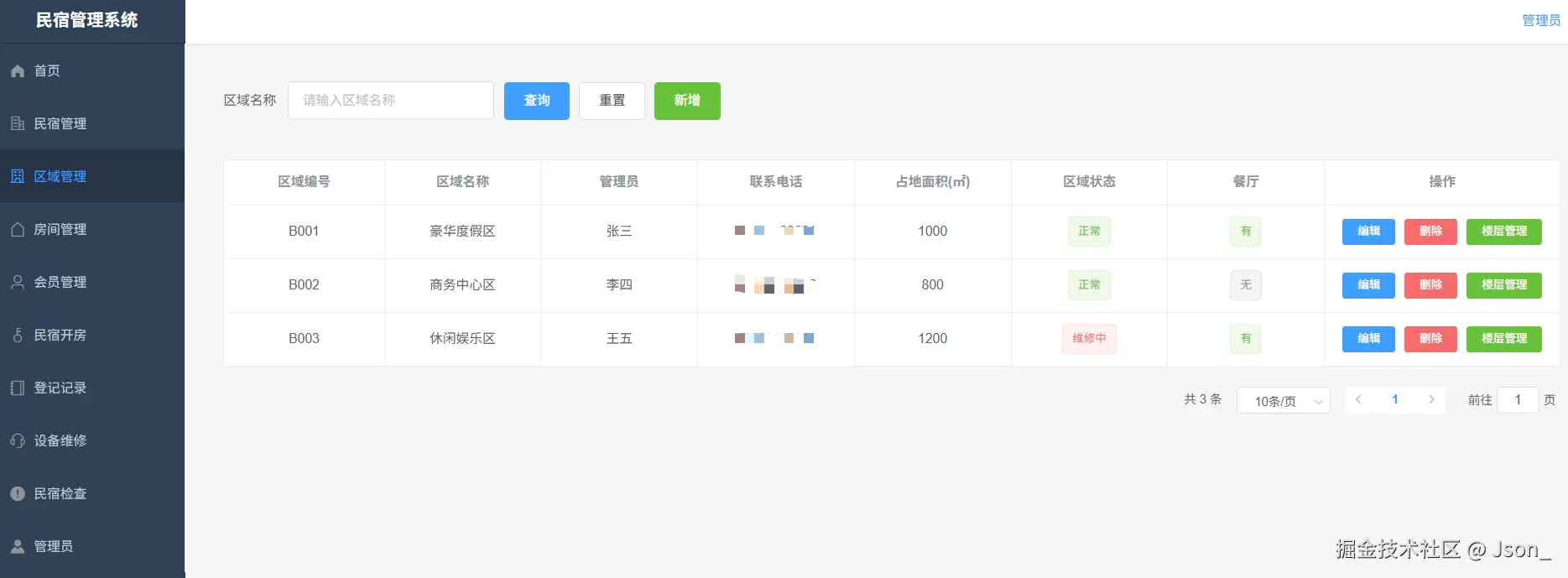Viewport: 1568px width, 578px height.
Task: Open 楼层管理 for B003
Action: pos(1504,339)
